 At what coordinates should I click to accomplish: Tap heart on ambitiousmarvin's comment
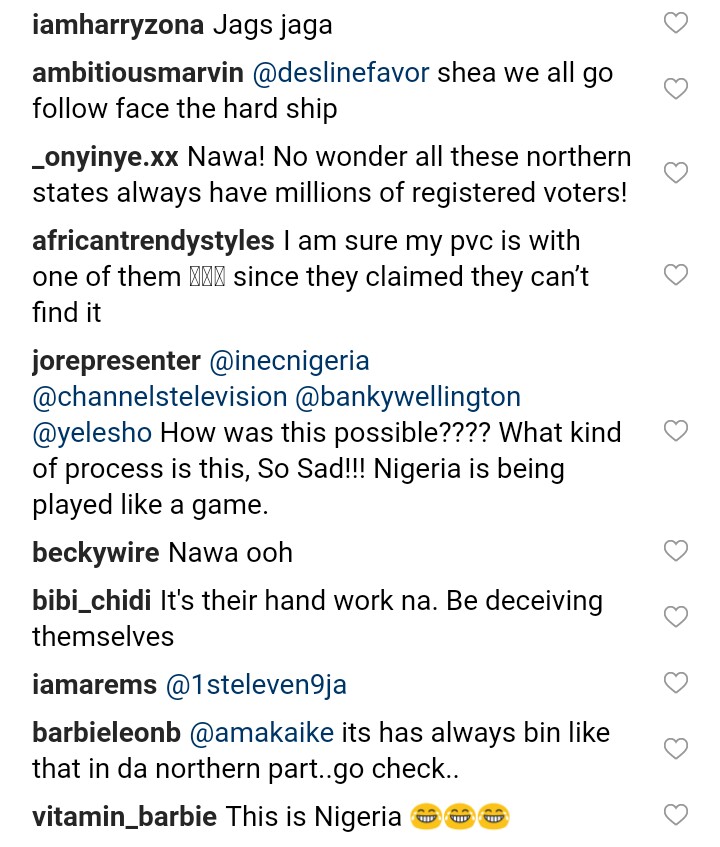tap(677, 89)
